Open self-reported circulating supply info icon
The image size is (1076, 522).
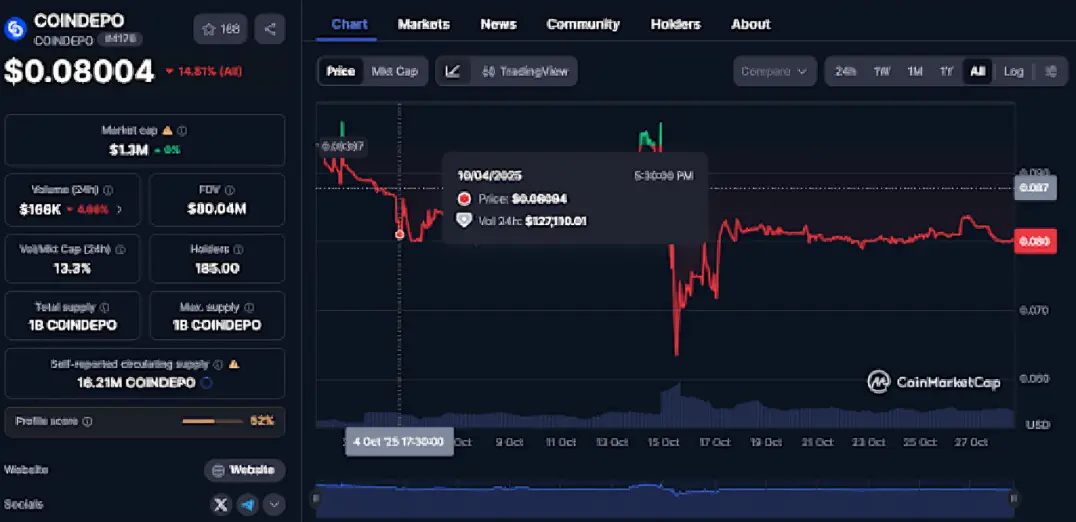click(x=218, y=365)
